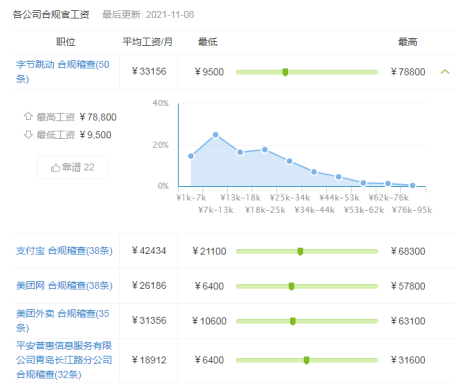Click the highest salary ¥68300 cell
The width and height of the screenshot is (468, 388).
408,251
